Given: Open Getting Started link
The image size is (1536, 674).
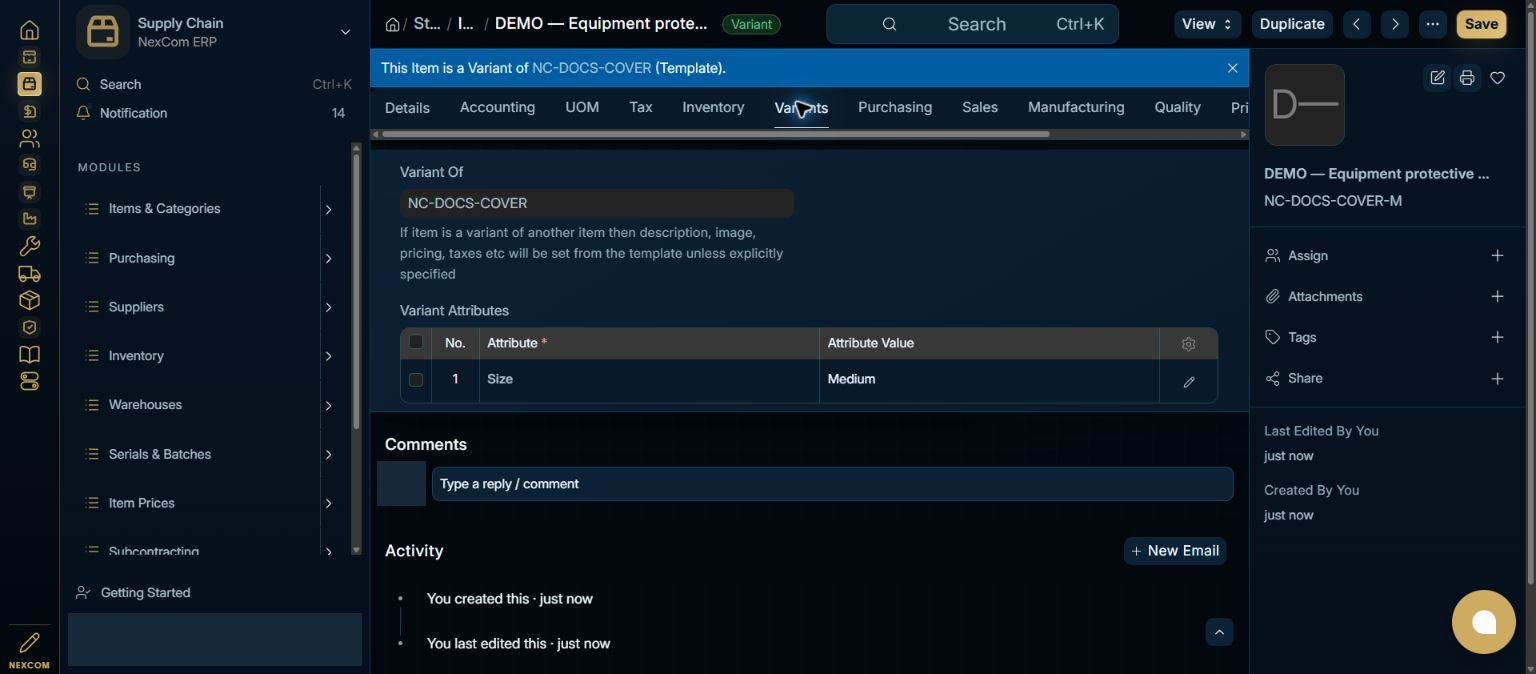Looking at the screenshot, I should pos(145,593).
